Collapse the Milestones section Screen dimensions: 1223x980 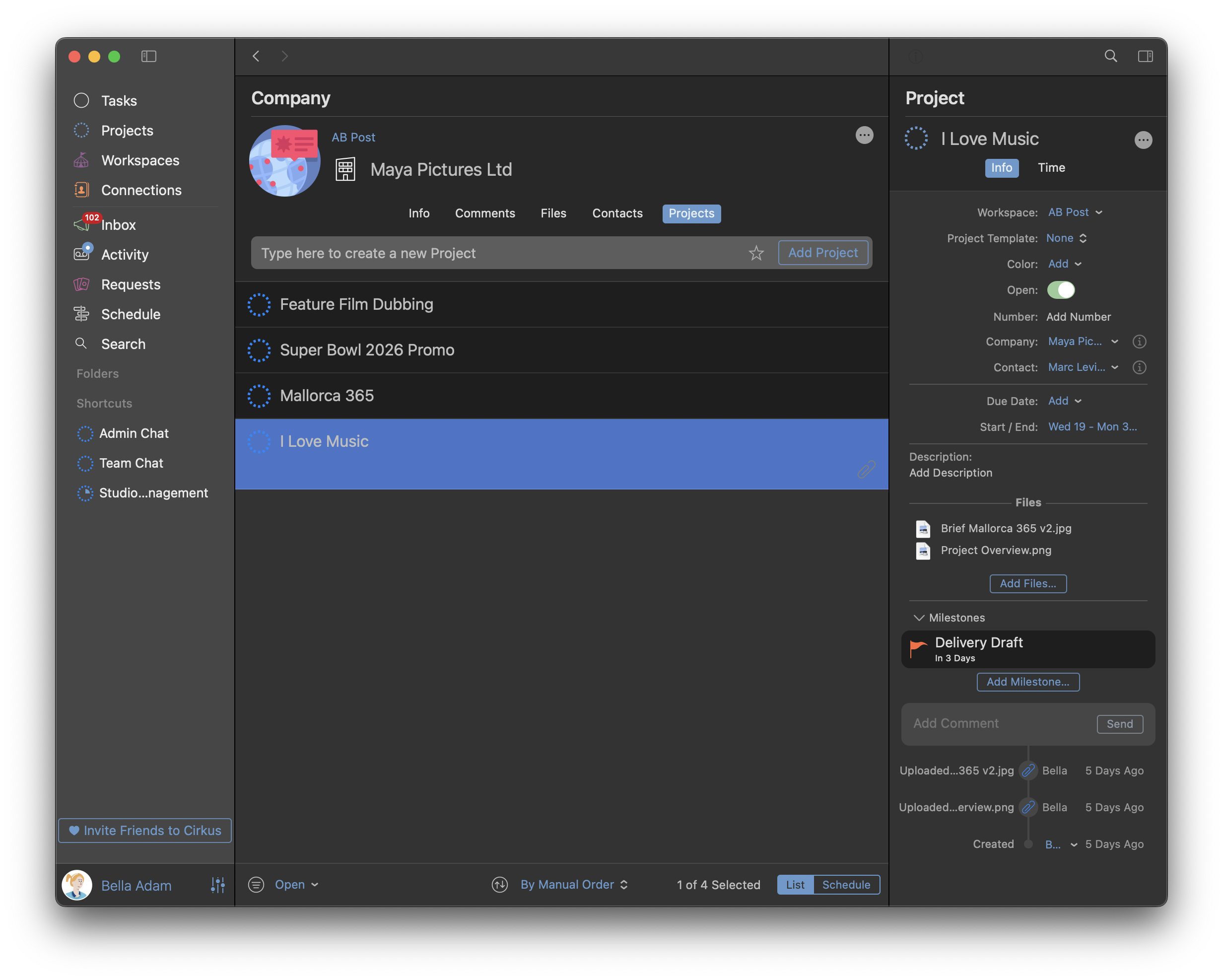pos(918,618)
